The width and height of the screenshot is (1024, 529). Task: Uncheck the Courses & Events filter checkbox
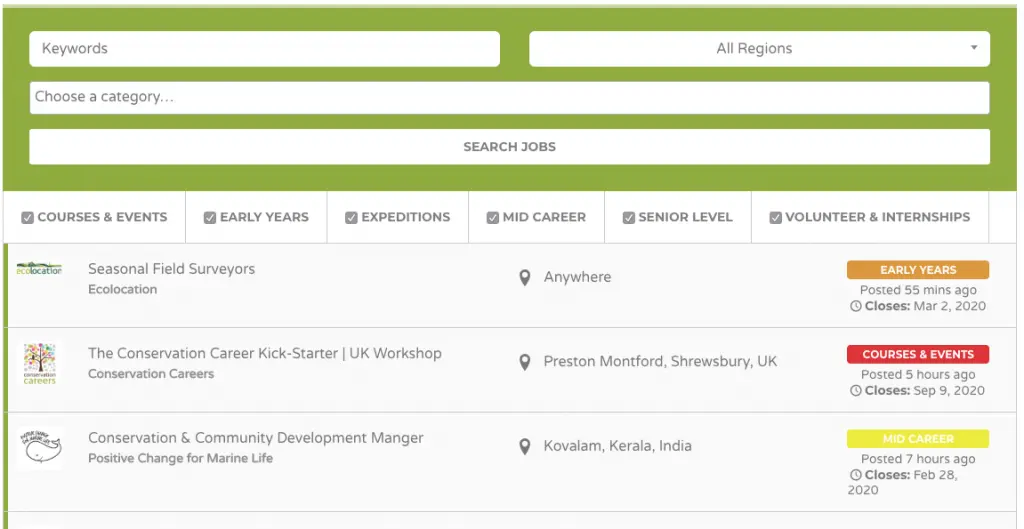27,217
